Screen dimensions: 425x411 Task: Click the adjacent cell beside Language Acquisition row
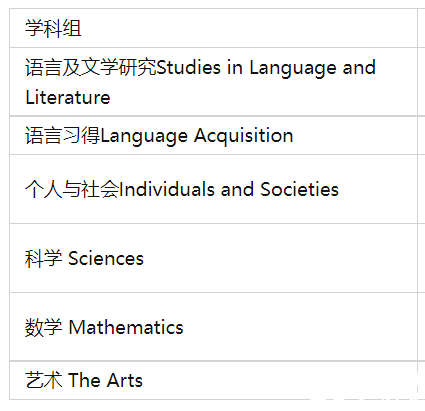pyautogui.click(x=421, y=135)
